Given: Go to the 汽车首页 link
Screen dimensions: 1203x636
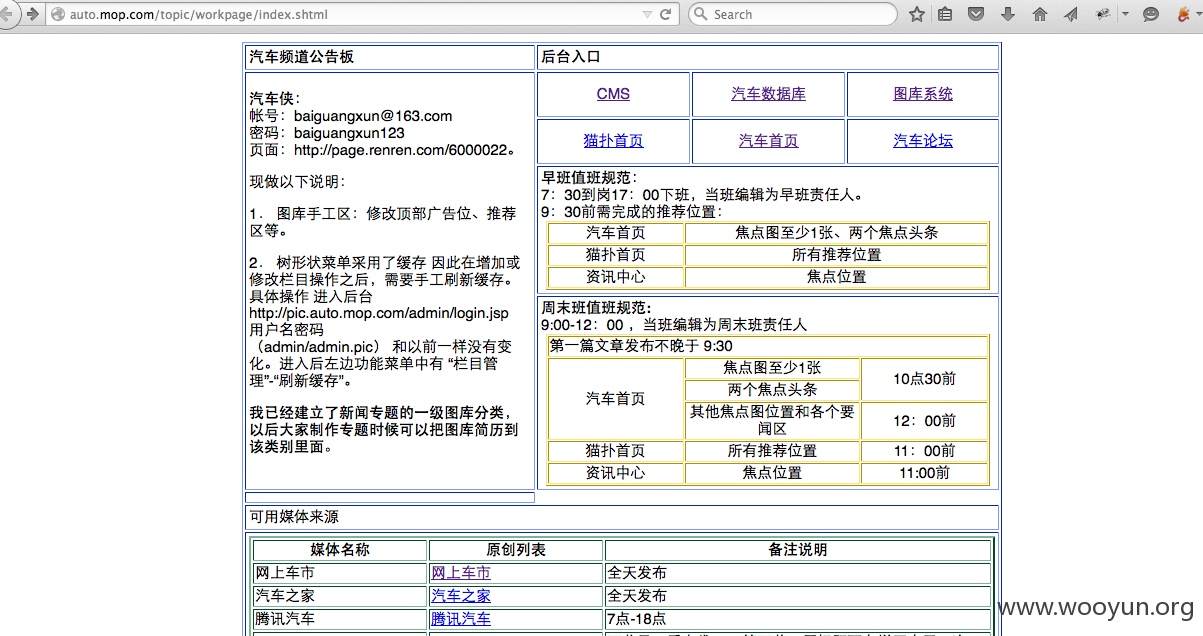Looking at the screenshot, I should coord(768,141).
